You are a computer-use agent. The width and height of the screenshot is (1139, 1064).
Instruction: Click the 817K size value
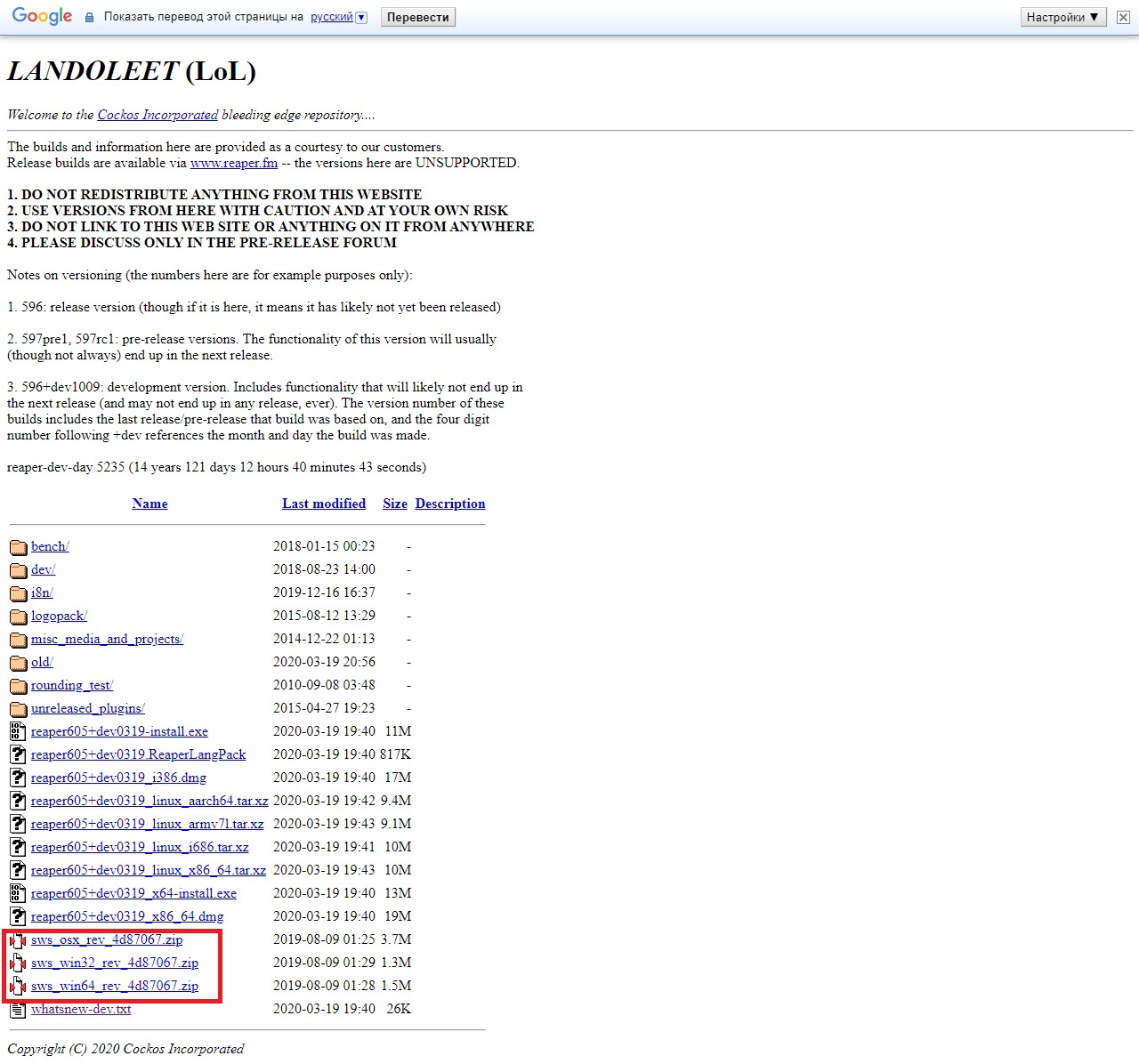[395, 754]
